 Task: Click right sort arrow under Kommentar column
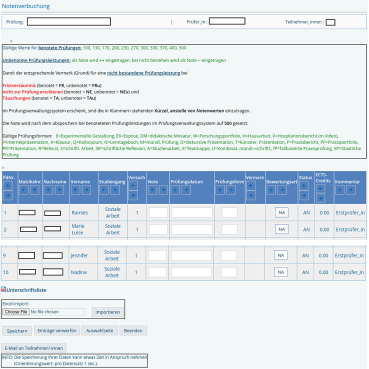351,190
